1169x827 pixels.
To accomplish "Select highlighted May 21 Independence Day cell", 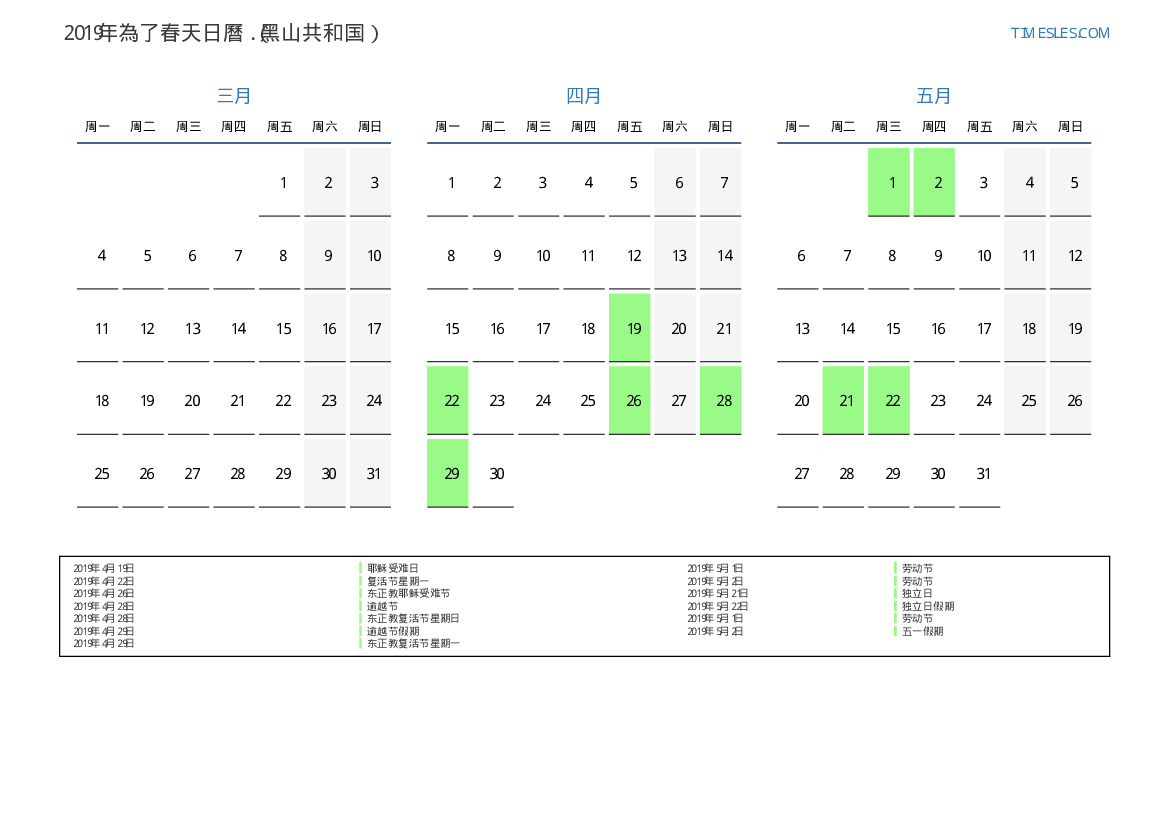I will tap(844, 401).
